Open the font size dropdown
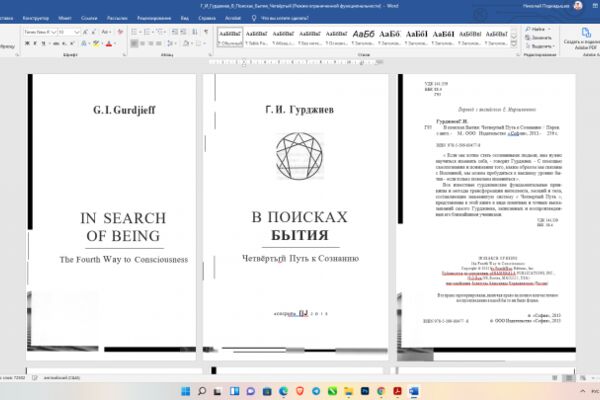 (x=77, y=32)
